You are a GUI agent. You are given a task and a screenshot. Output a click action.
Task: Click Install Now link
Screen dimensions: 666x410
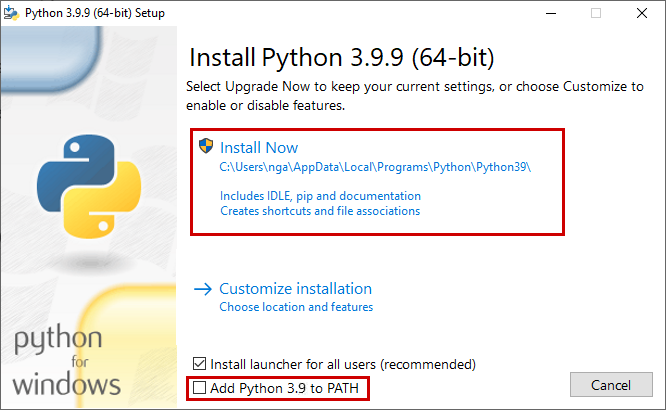point(259,148)
